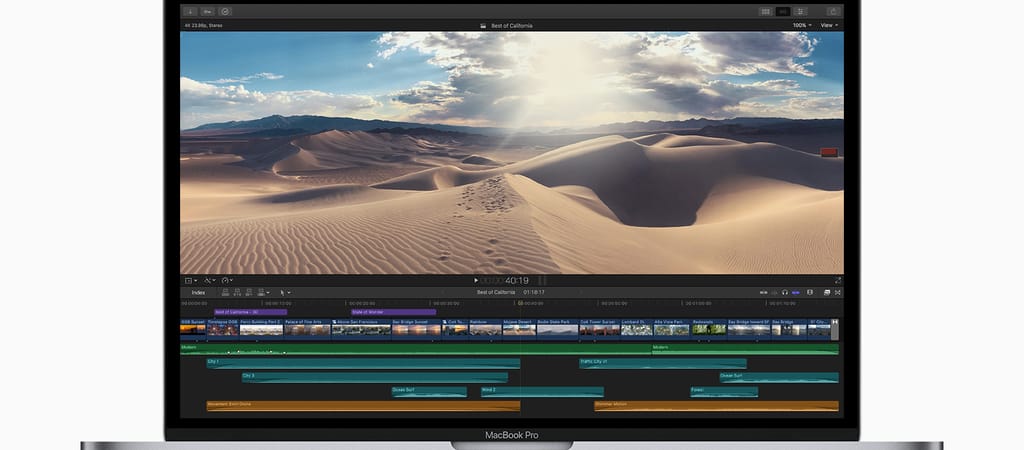Open the select tool arrow dropdown
The image size is (1024, 450).
pos(284,292)
